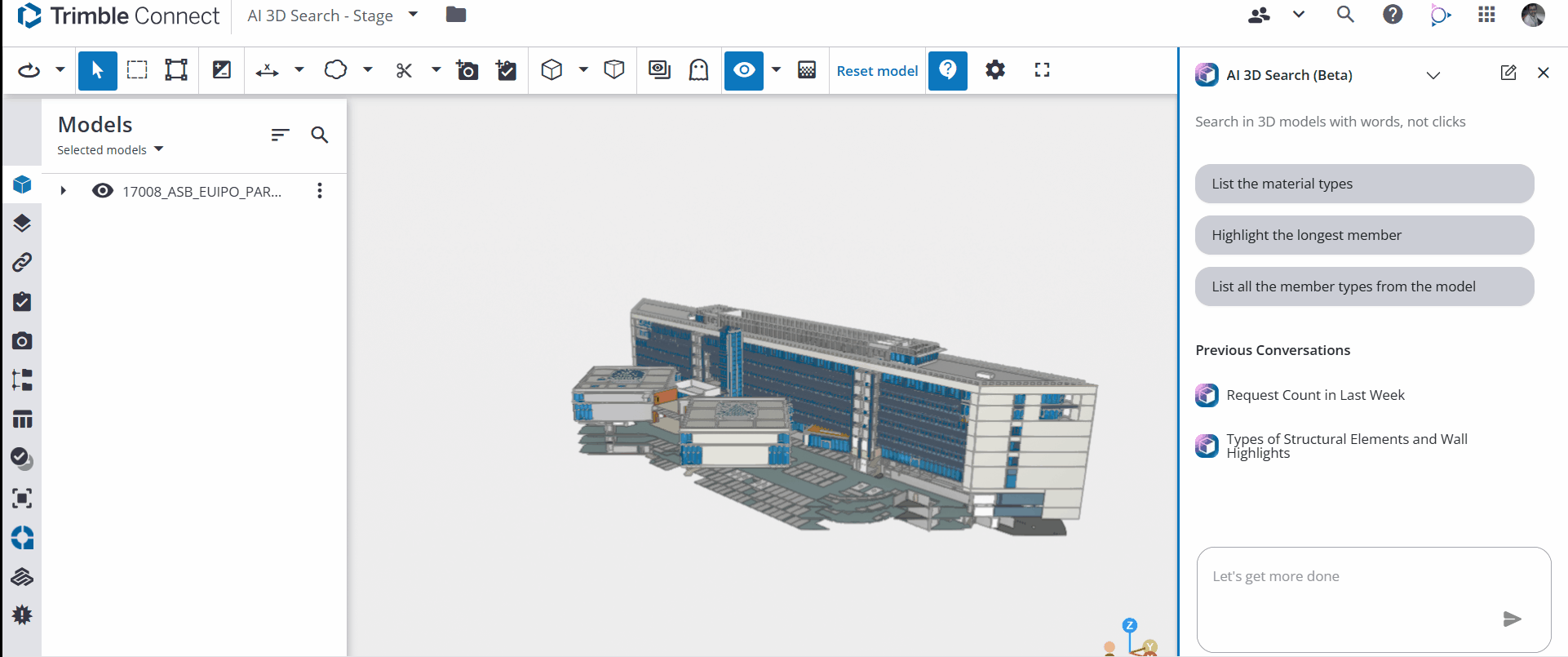
Task: Open the ghost transparency tool
Action: [x=699, y=70]
